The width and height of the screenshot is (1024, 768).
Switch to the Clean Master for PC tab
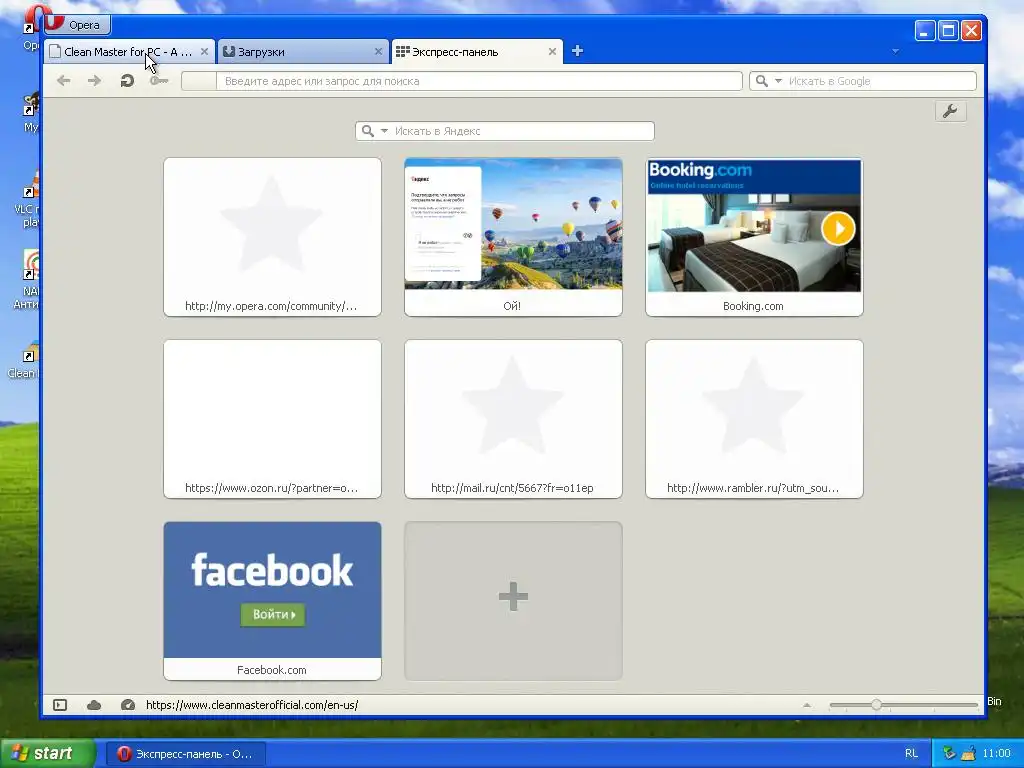129,52
